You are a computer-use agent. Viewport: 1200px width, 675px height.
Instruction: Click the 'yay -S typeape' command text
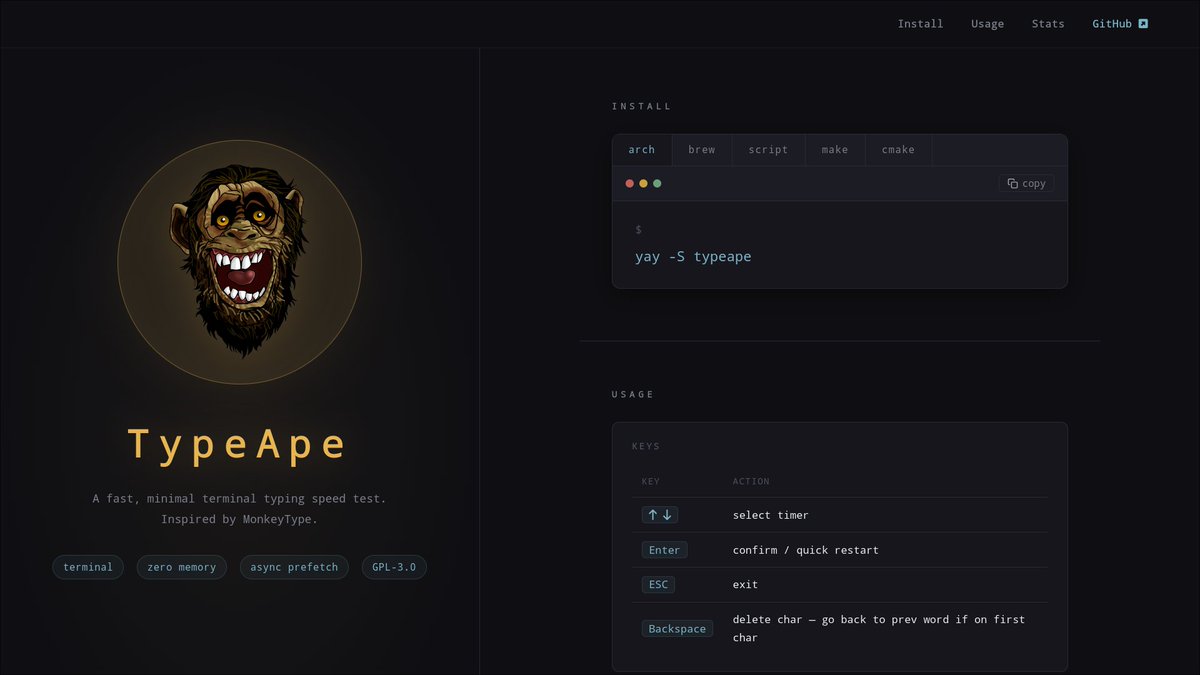[693, 257]
